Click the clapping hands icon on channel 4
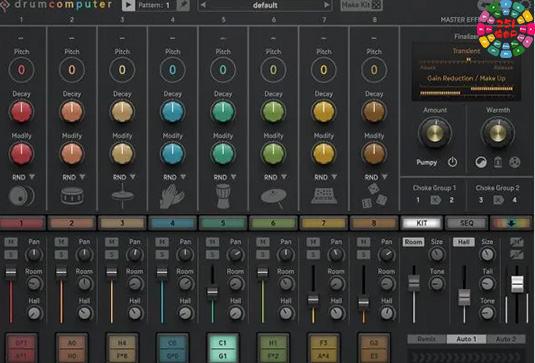The image size is (535, 363). tap(172, 196)
